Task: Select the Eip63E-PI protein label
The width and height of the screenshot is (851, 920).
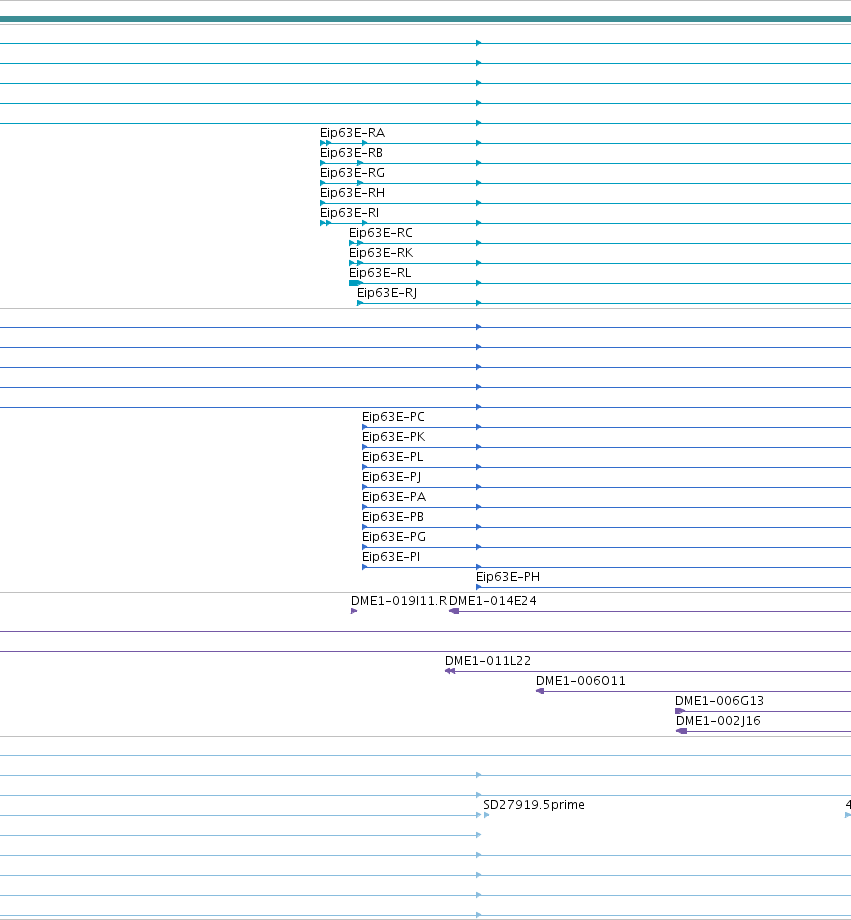Action: [391, 557]
